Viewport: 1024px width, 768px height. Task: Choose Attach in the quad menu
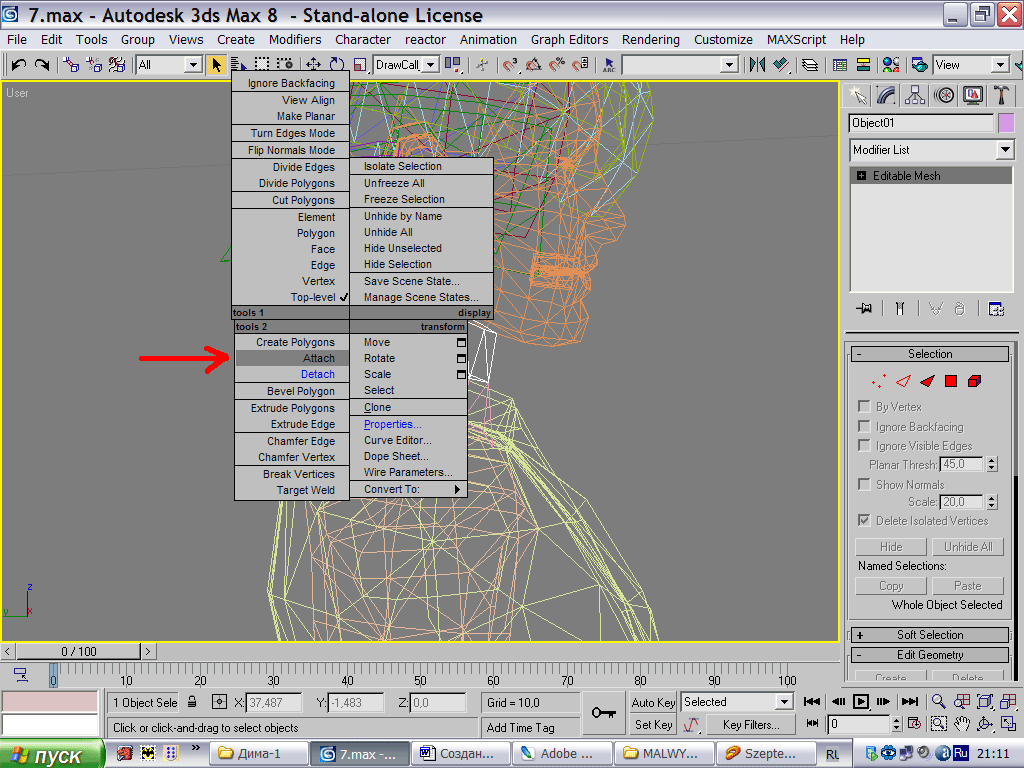(x=292, y=358)
